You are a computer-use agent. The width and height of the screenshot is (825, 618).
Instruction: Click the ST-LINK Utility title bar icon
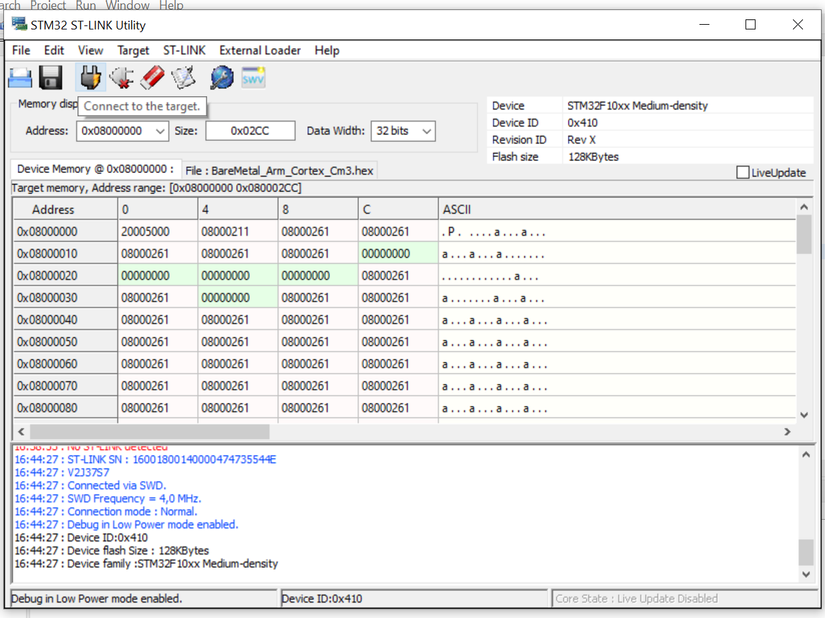coord(19,24)
